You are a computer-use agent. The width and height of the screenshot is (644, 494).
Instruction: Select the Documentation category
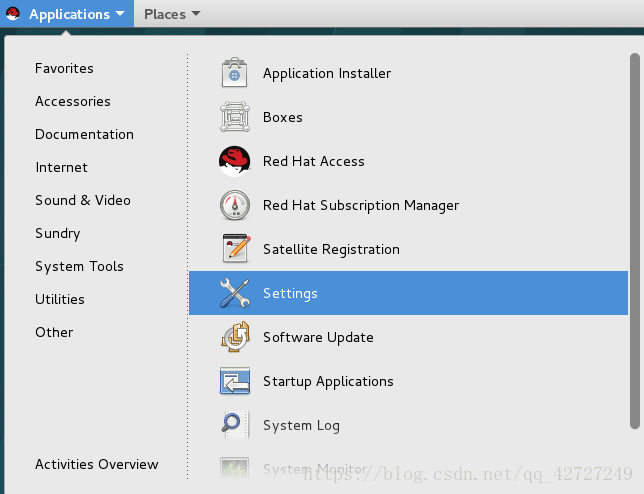84,134
